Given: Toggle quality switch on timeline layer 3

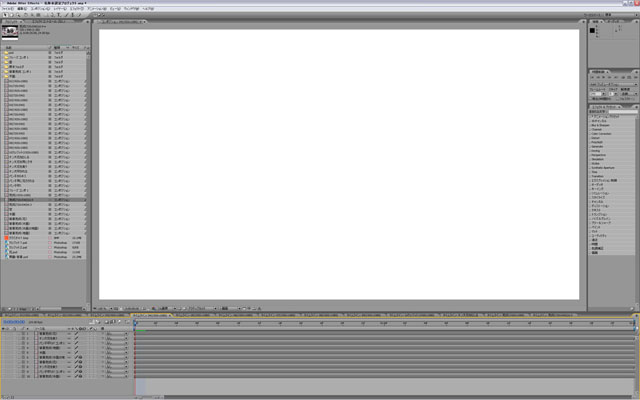Looking at the screenshot, I should tap(76, 343).
